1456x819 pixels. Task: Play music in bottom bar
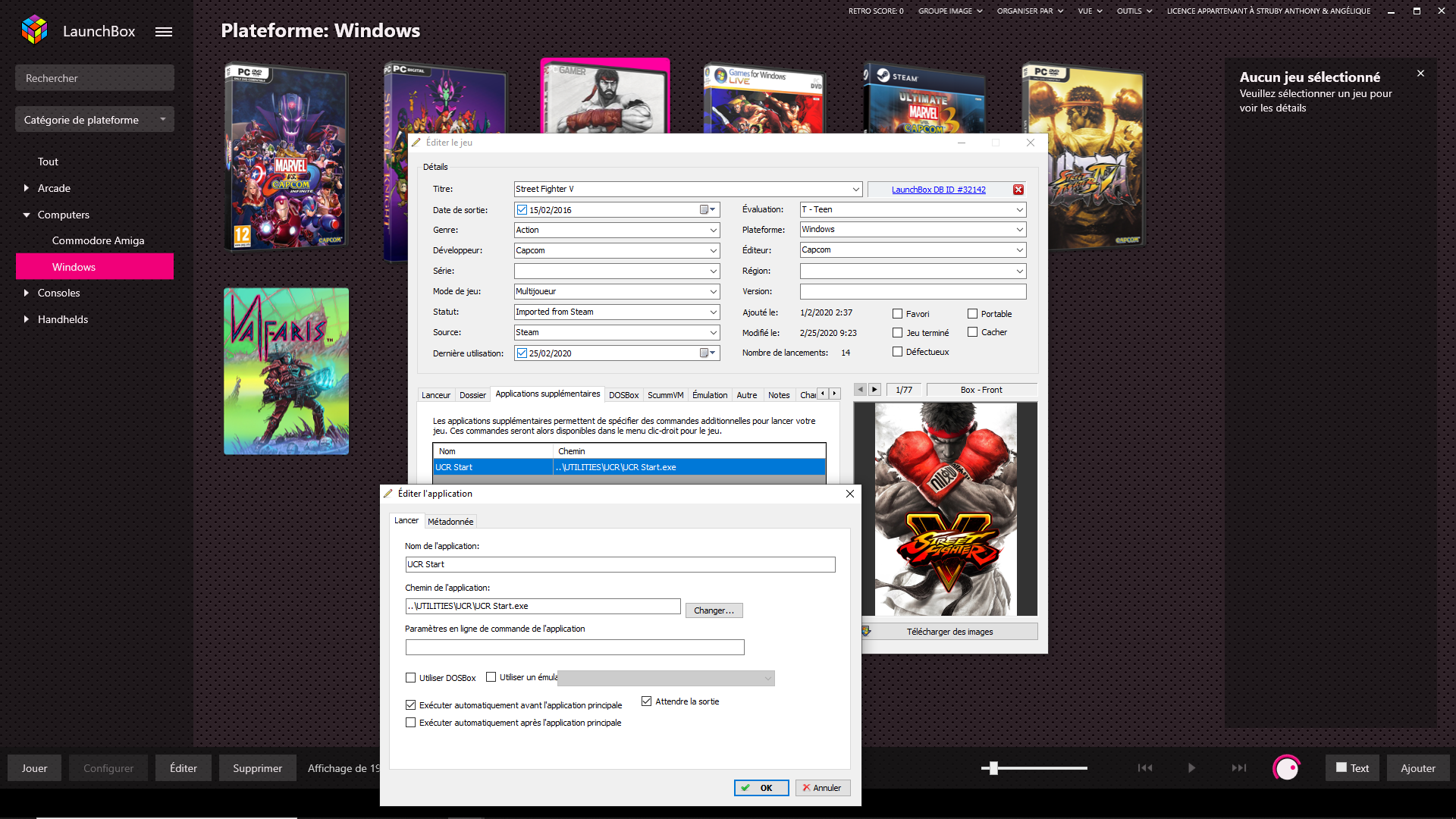pyautogui.click(x=1191, y=768)
